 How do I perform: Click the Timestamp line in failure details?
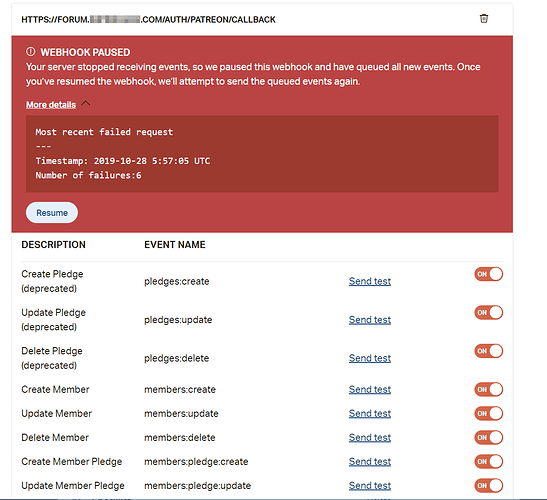click(x=123, y=161)
